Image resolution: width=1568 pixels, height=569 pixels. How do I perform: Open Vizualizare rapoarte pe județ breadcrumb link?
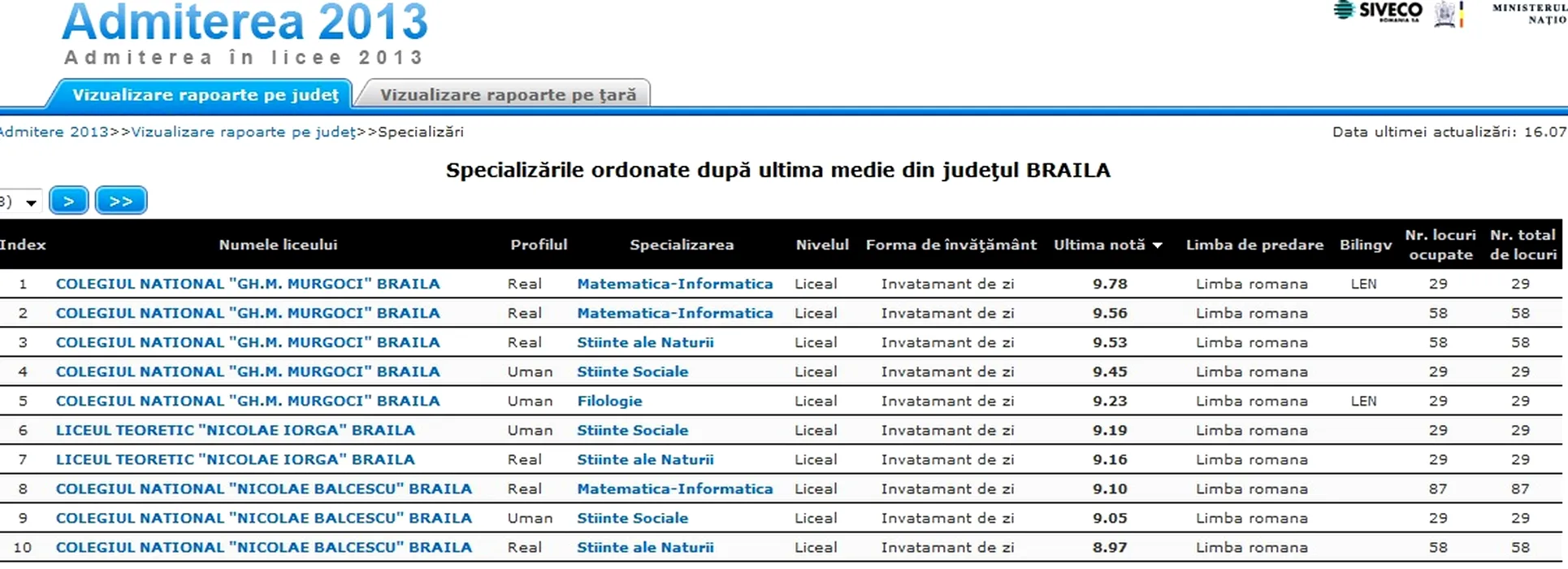pos(244,132)
